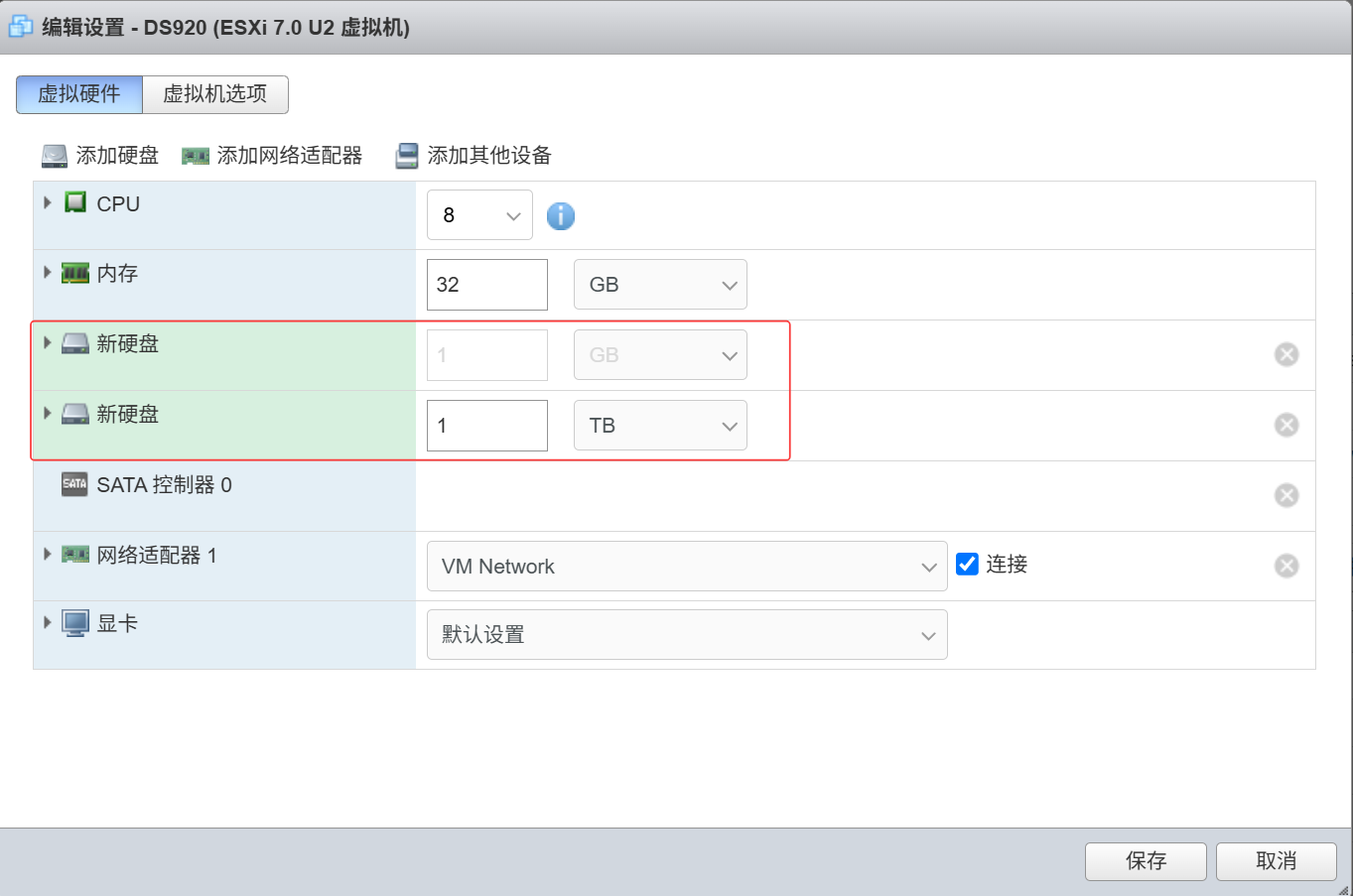Select the 虚拟硬件 tab
The image size is (1353, 896).
click(79, 94)
